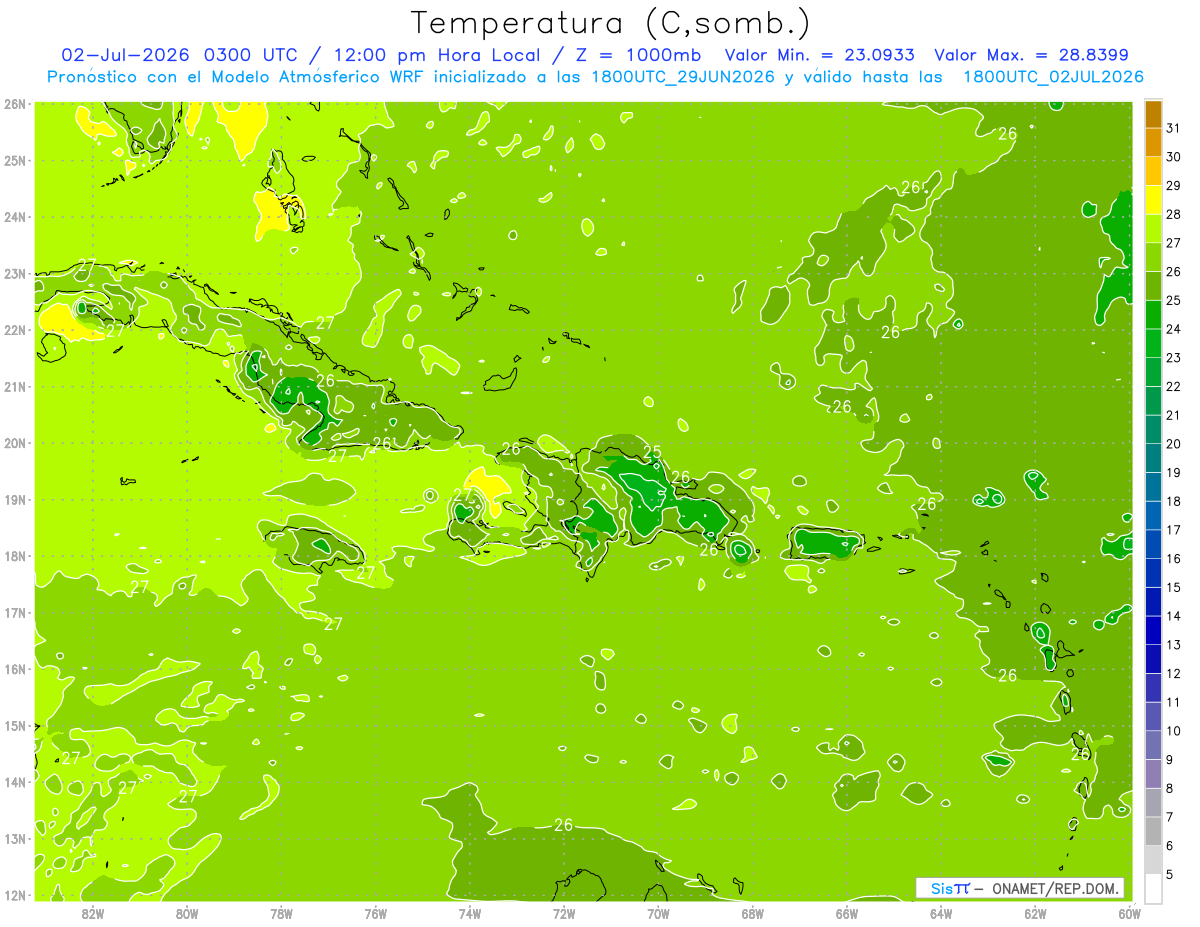Image resolution: width=1200 pixels, height=927 pixels.
Task: Click the 18N latitude axis label
Action: tap(15, 556)
